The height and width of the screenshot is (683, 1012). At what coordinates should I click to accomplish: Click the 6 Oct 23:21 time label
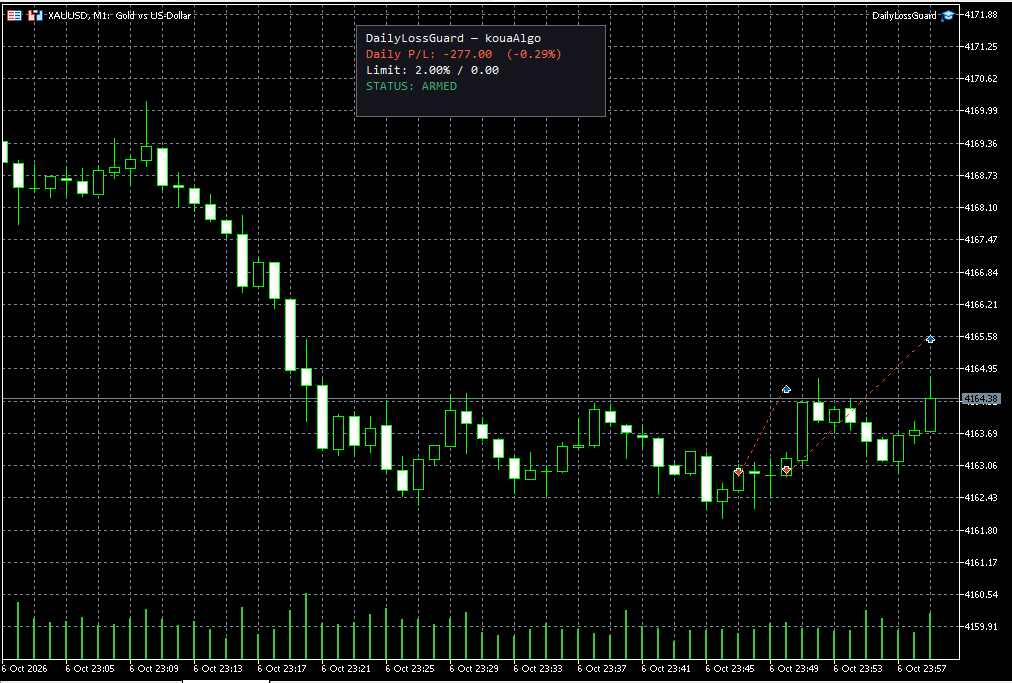tap(346, 668)
